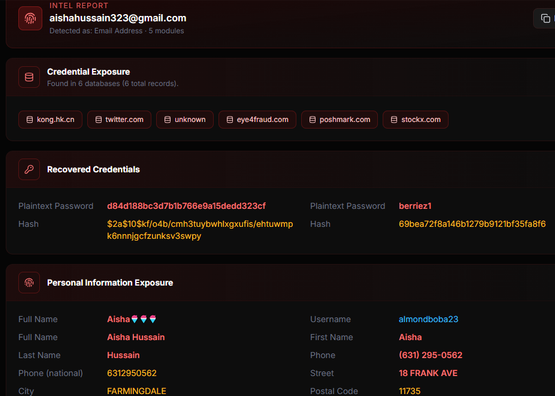Select the email address in the report title
Image resolution: width=555 pixels, height=396 pixels.
[118, 18]
